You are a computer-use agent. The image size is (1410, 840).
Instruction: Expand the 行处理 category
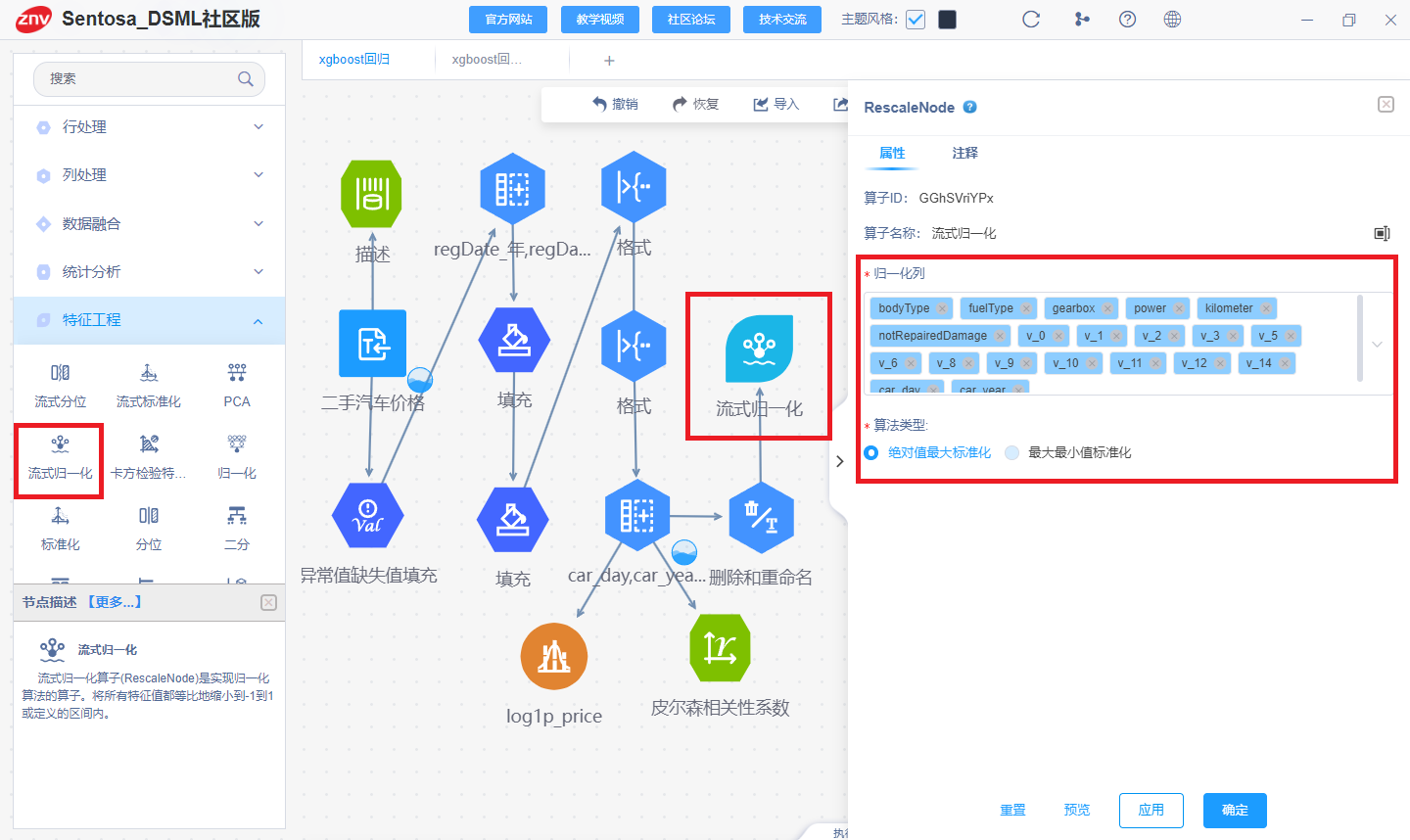click(149, 127)
